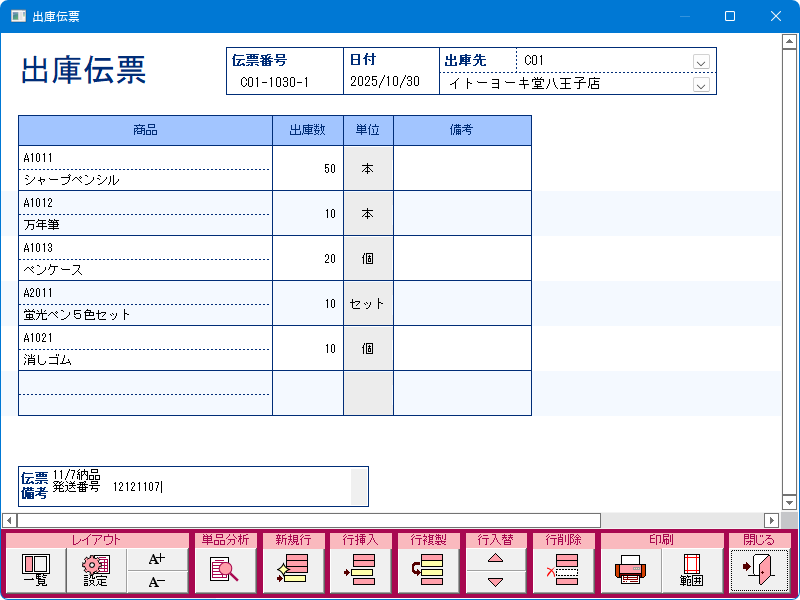Move row up with 行入替 up arrow

(x=495, y=560)
